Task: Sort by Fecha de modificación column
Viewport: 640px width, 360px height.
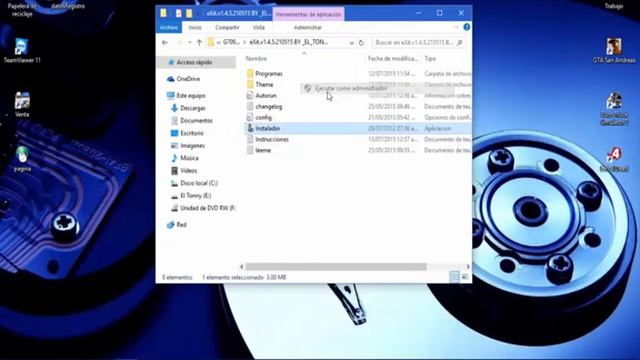Action: [x=393, y=59]
